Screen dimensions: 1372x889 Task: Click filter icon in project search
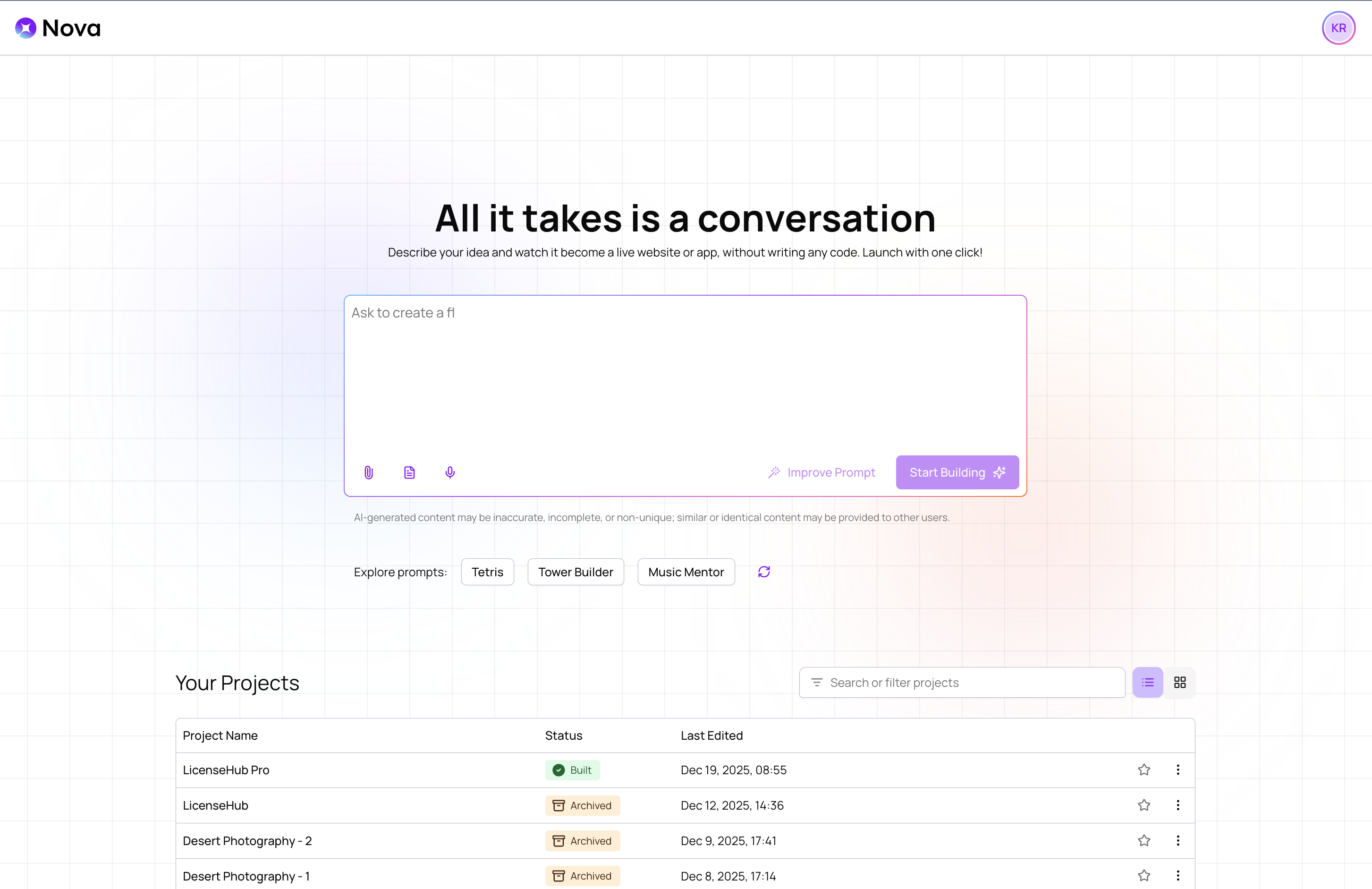tap(816, 683)
